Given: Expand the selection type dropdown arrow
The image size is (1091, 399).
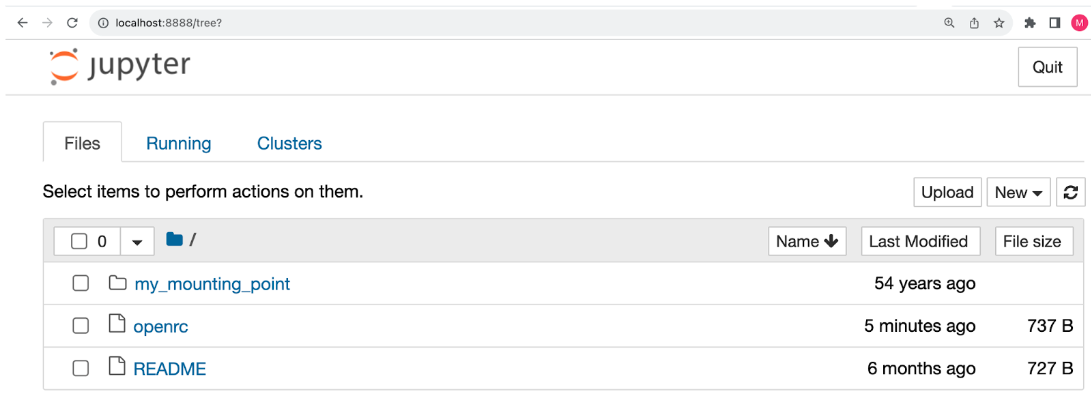Looking at the screenshot, I should 137,242.
